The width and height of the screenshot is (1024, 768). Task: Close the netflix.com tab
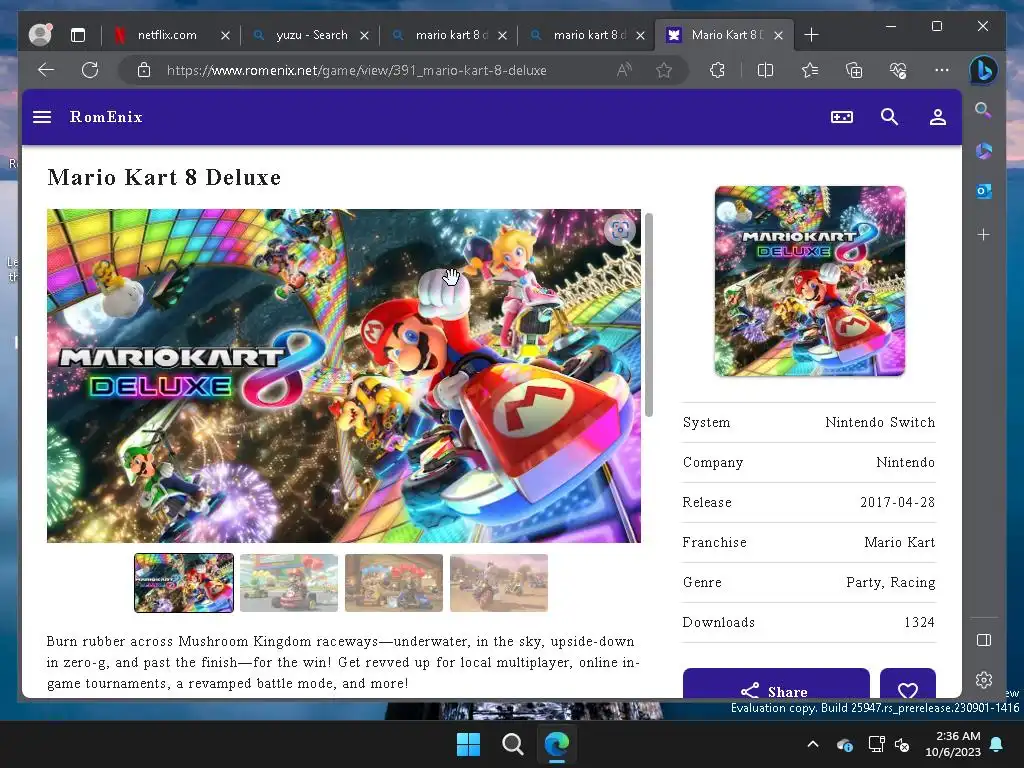point(225,35)
